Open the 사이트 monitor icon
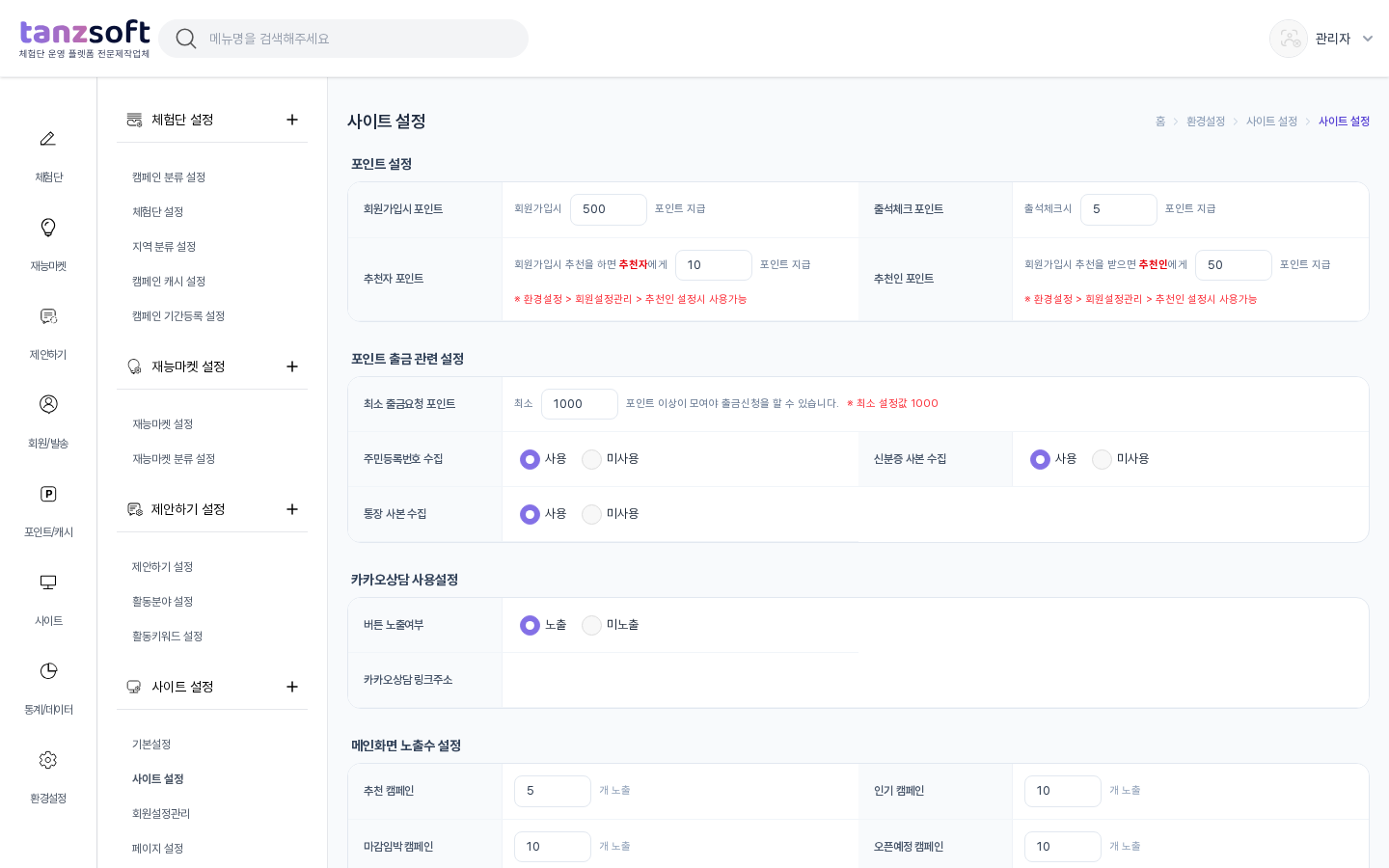Viewport: 1389px width, 868px height. pos(47,583)
